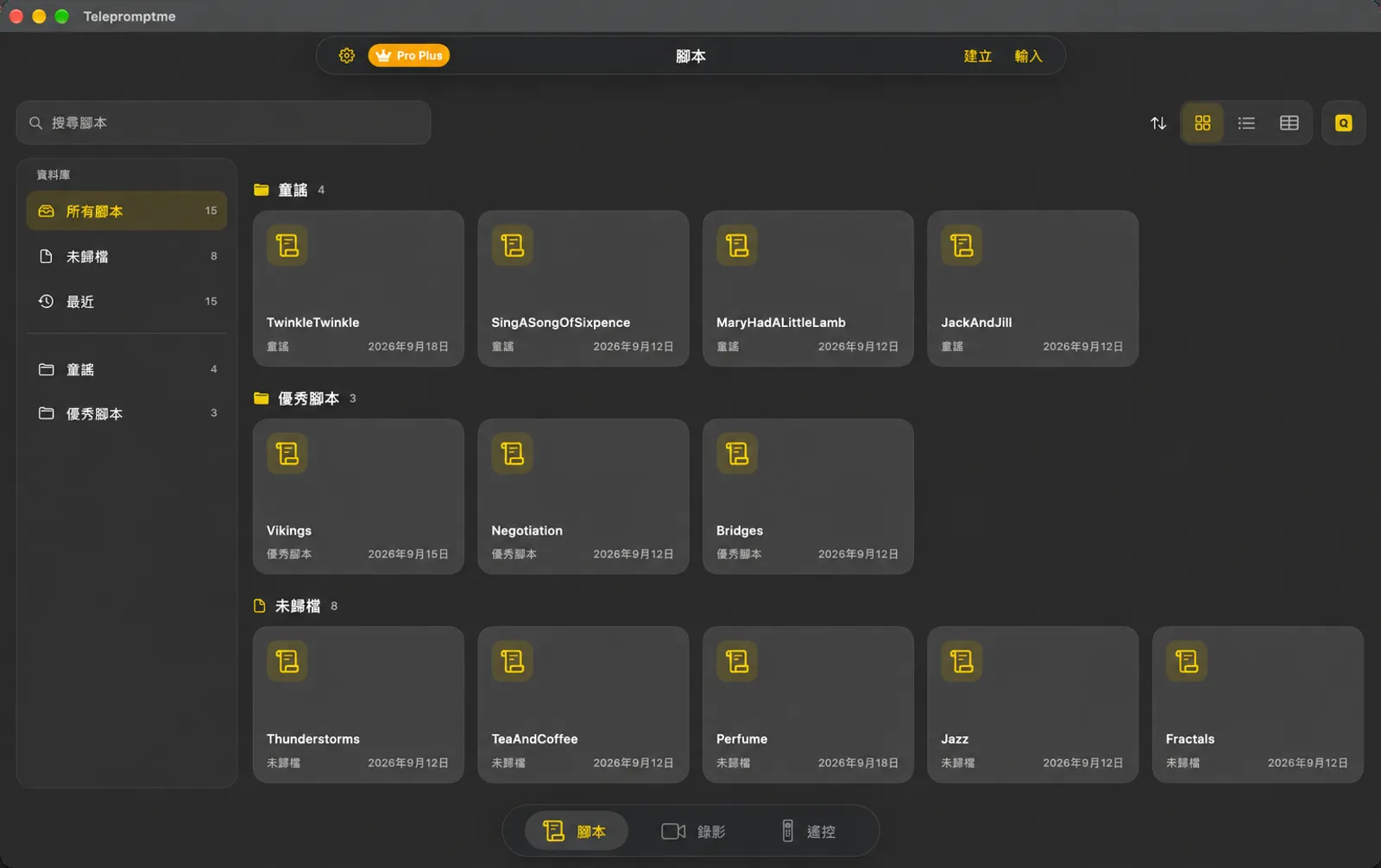Click script icon on SingASongOfSixpence card
The height and width of the screenshot is (868, 1381).
512,245
